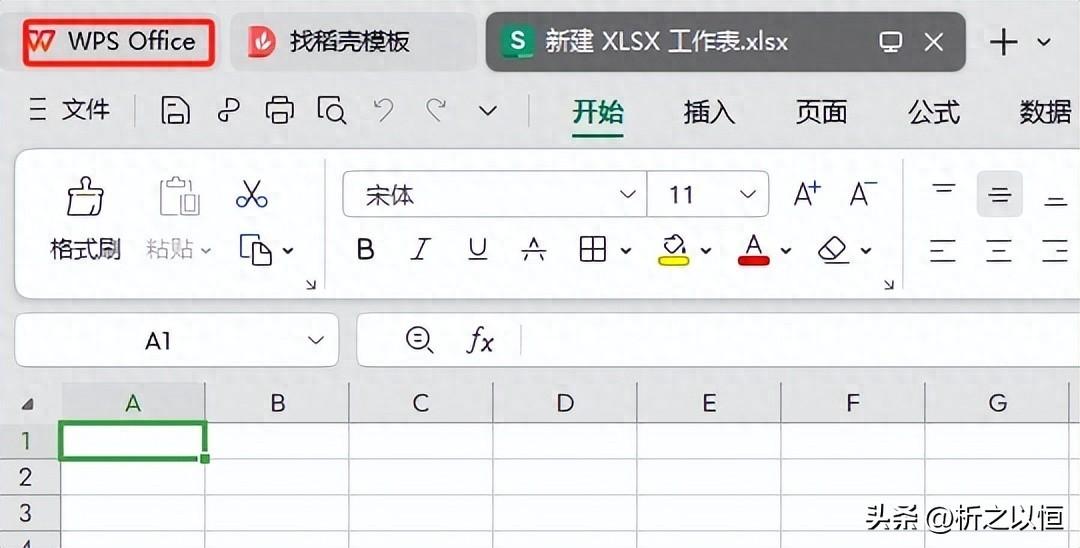Open font group dialog launcher
This screenshot has width=1080, height=548.
click(889, 284)
